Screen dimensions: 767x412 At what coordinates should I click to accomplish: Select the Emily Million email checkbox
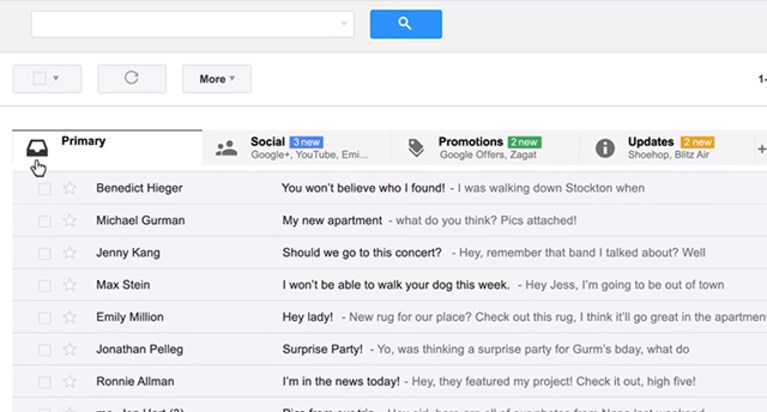click(45, 318)
